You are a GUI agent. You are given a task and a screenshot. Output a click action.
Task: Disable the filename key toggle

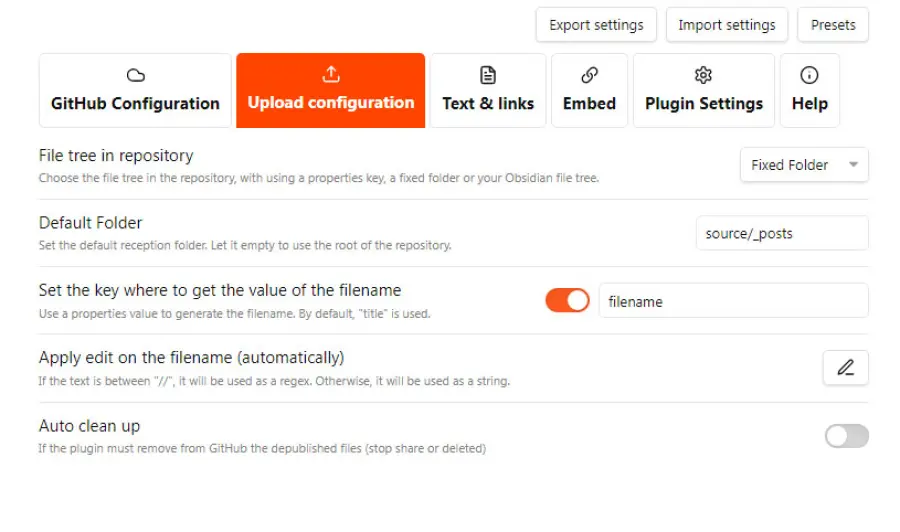point(567,301)
